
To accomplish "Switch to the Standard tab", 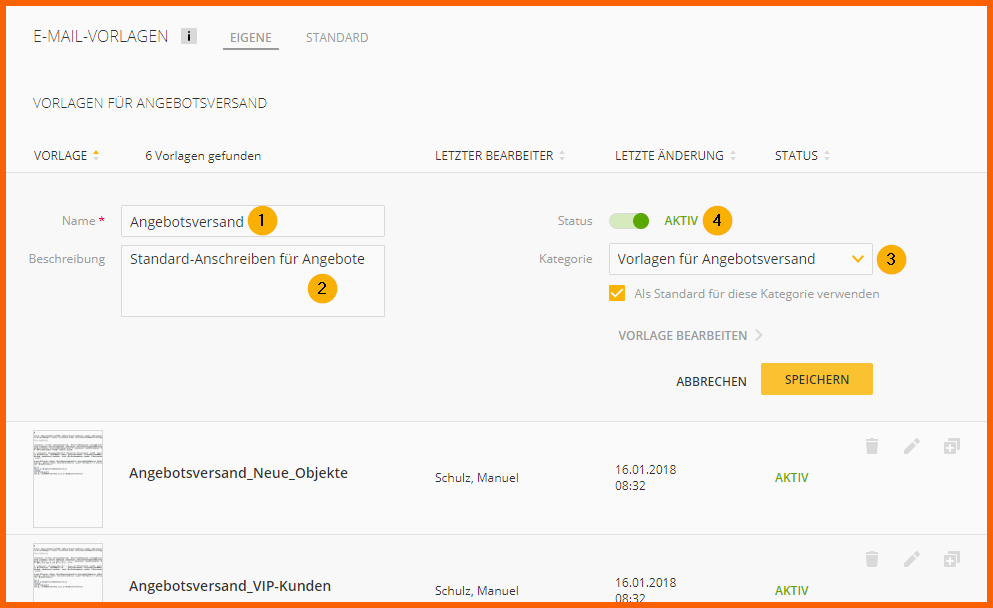I will coord(337,38).
